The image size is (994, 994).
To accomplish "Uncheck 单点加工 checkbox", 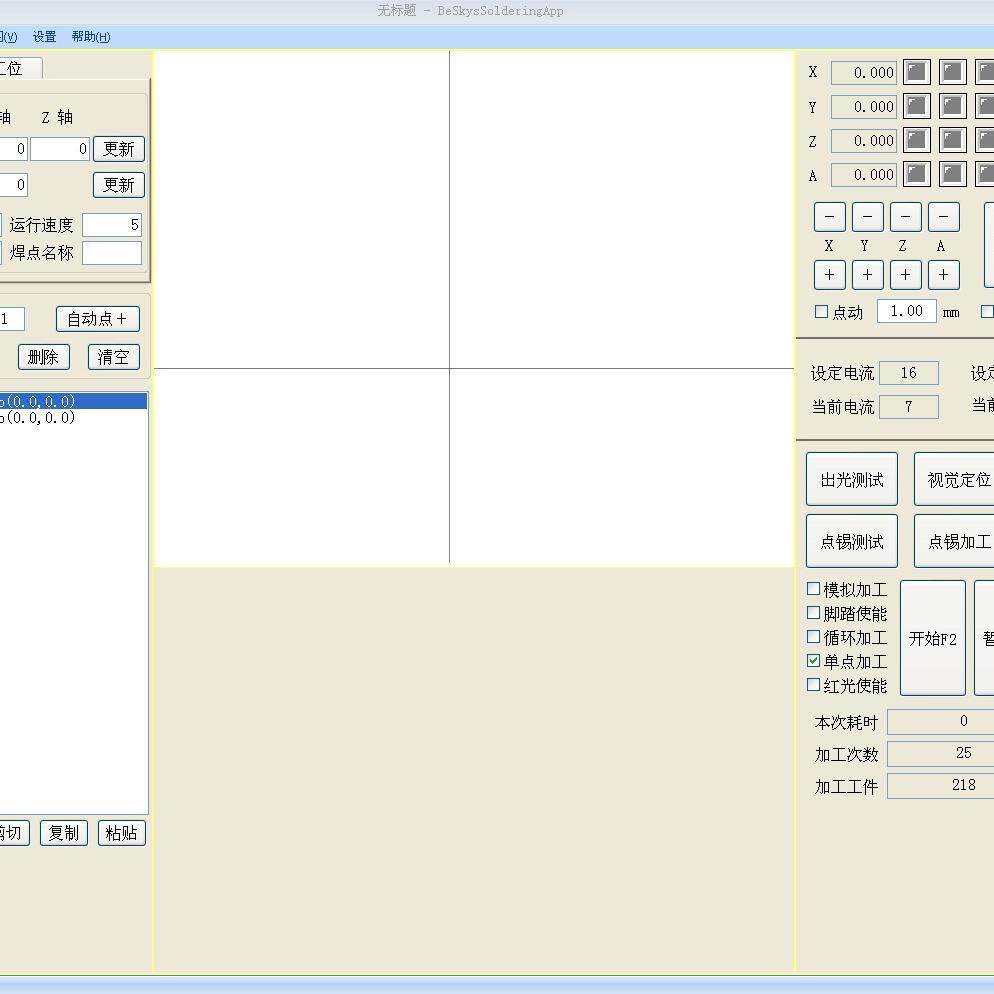I will pos(813,661).
